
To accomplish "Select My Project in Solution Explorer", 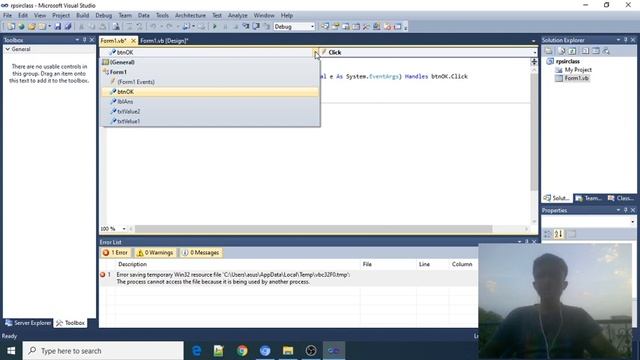I will [578, 70].
